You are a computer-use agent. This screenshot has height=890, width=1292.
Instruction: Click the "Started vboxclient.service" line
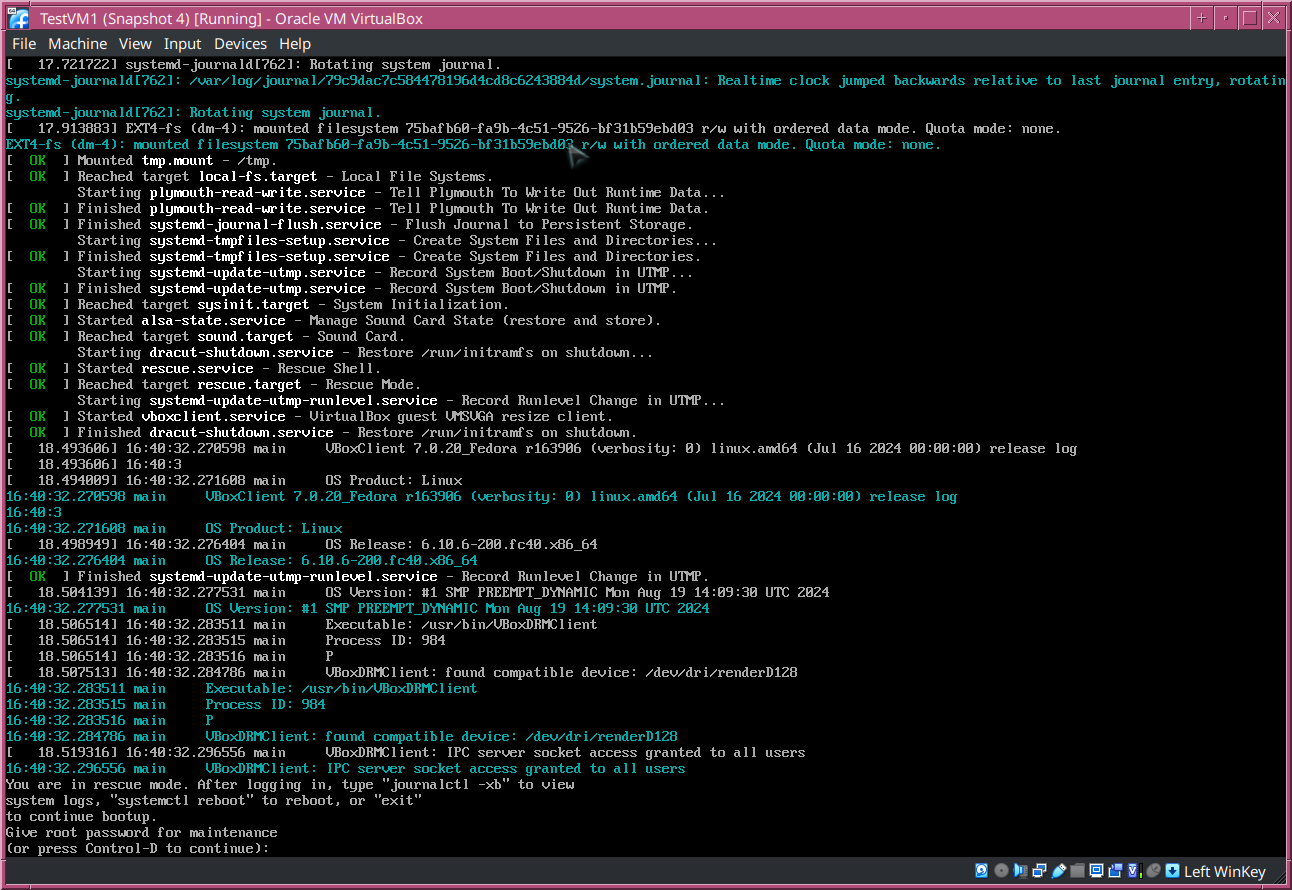(x=309, y=416)
